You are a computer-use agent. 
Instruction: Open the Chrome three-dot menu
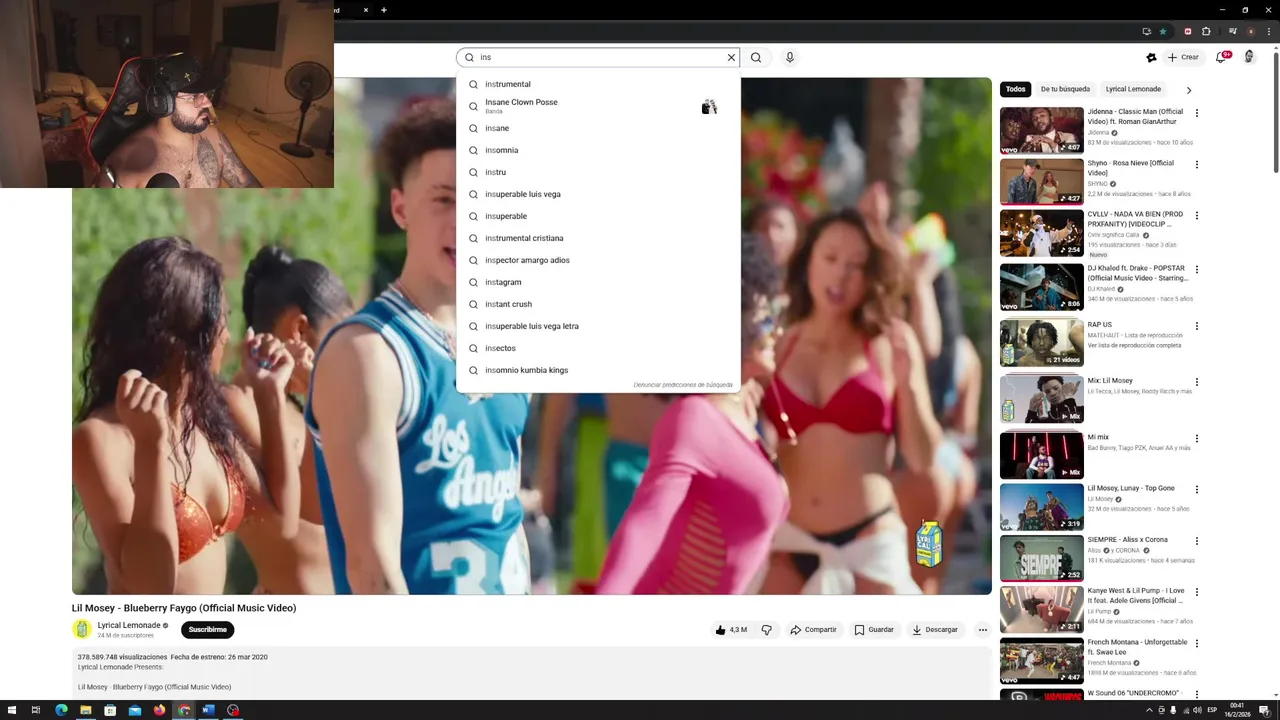(1267, 31)
